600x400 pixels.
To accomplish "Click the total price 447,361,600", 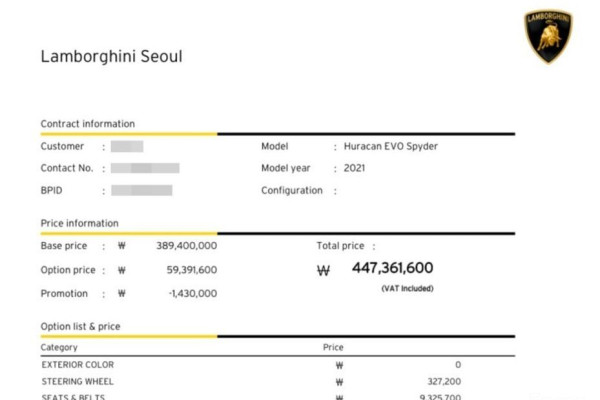I will [x=392, y=268].
